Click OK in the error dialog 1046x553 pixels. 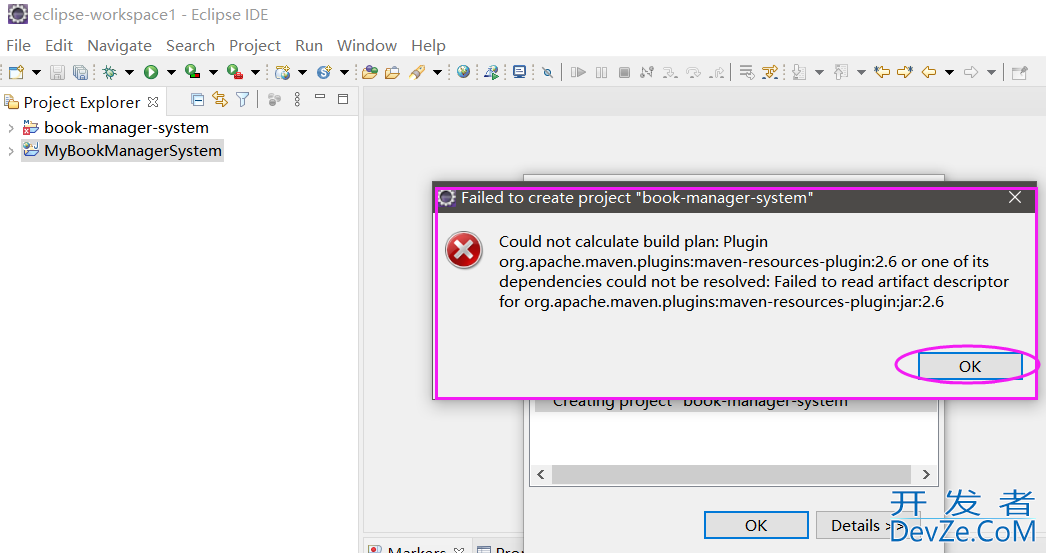970,366
